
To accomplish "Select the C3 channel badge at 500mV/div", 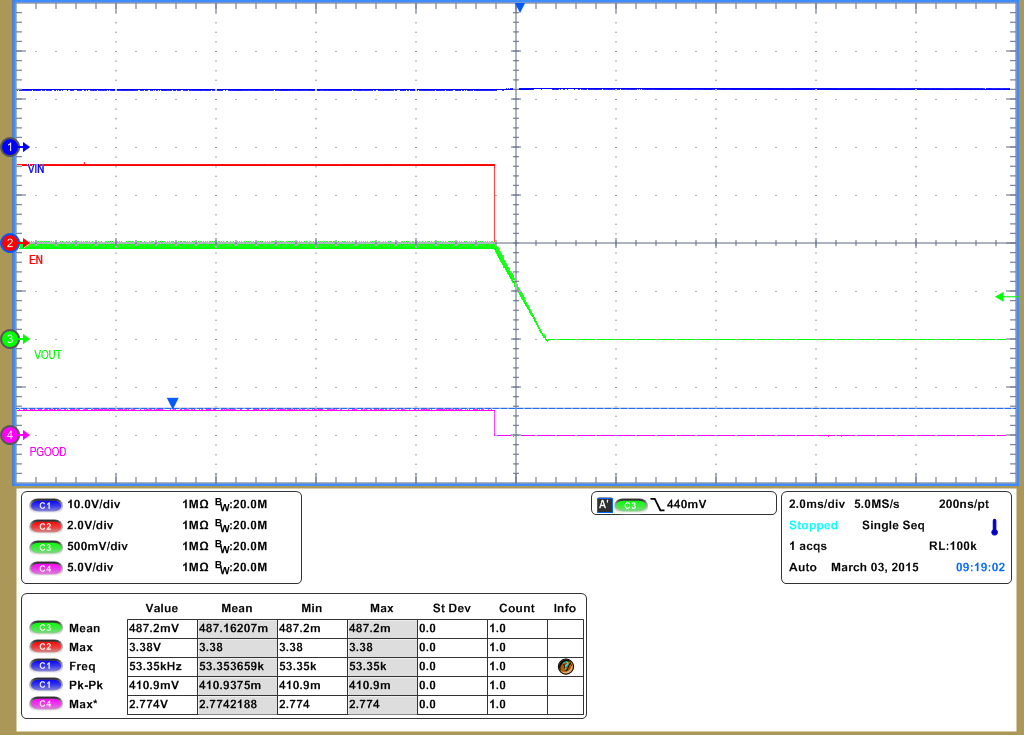I will [x=44, y=547].
